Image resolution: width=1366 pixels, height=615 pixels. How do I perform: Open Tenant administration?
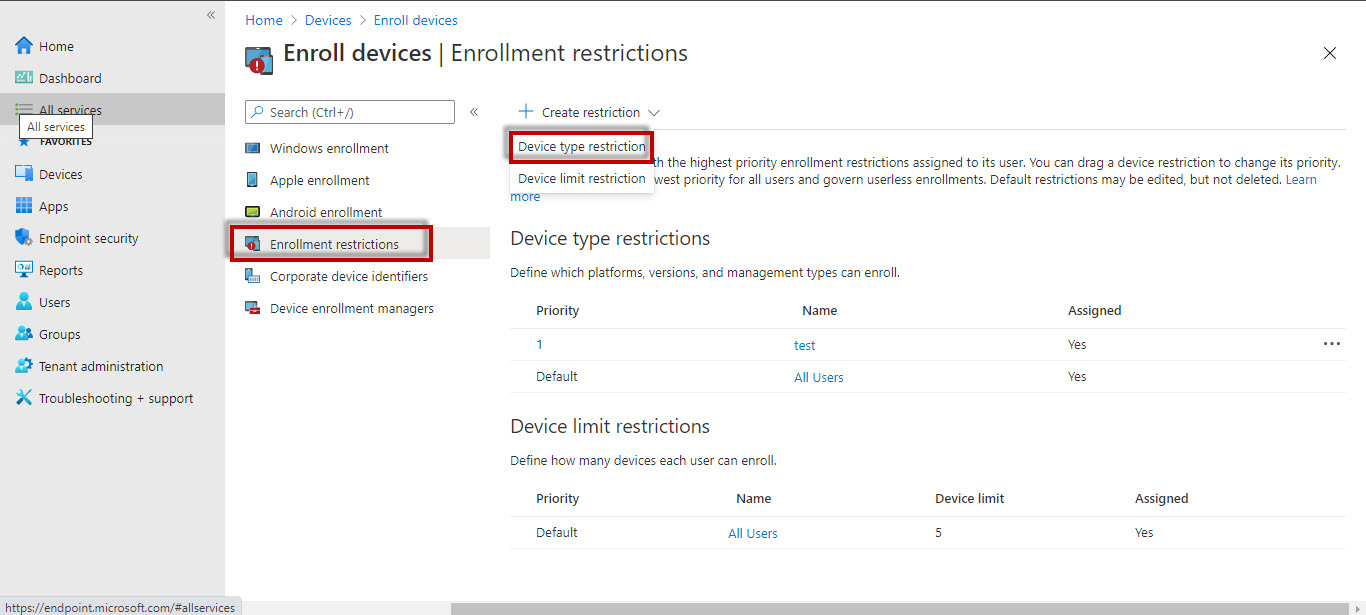click(22, 365)
